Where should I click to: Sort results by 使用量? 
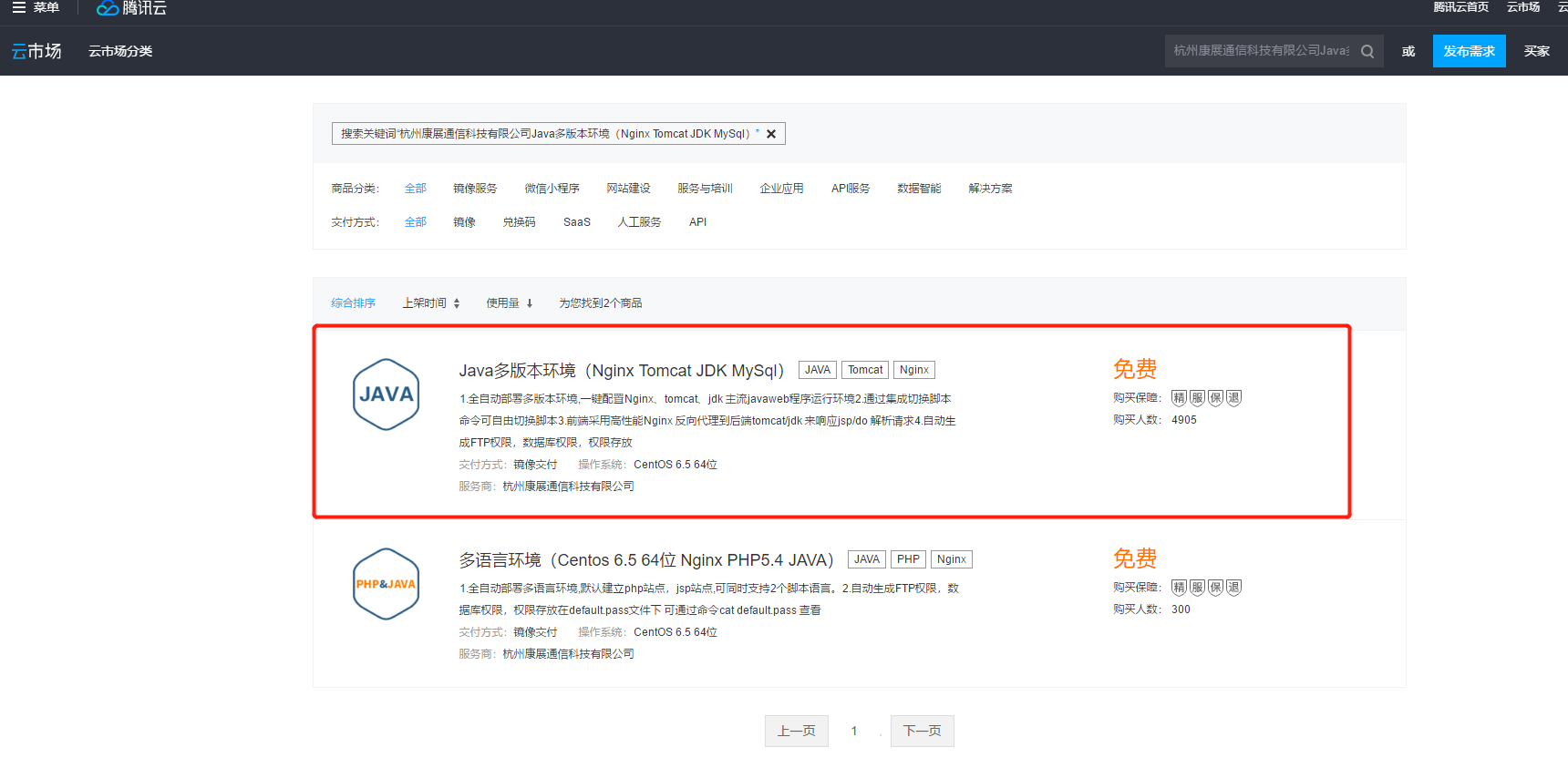[509, 303]
